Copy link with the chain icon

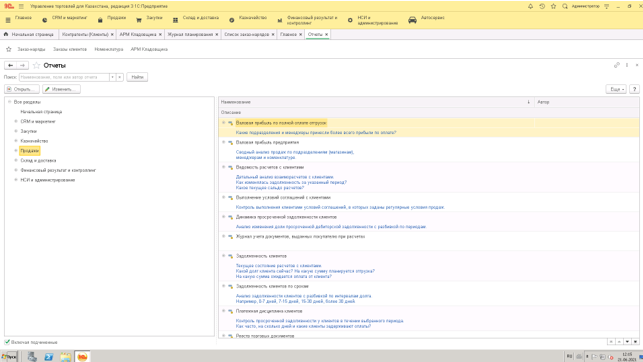(616, 65)
